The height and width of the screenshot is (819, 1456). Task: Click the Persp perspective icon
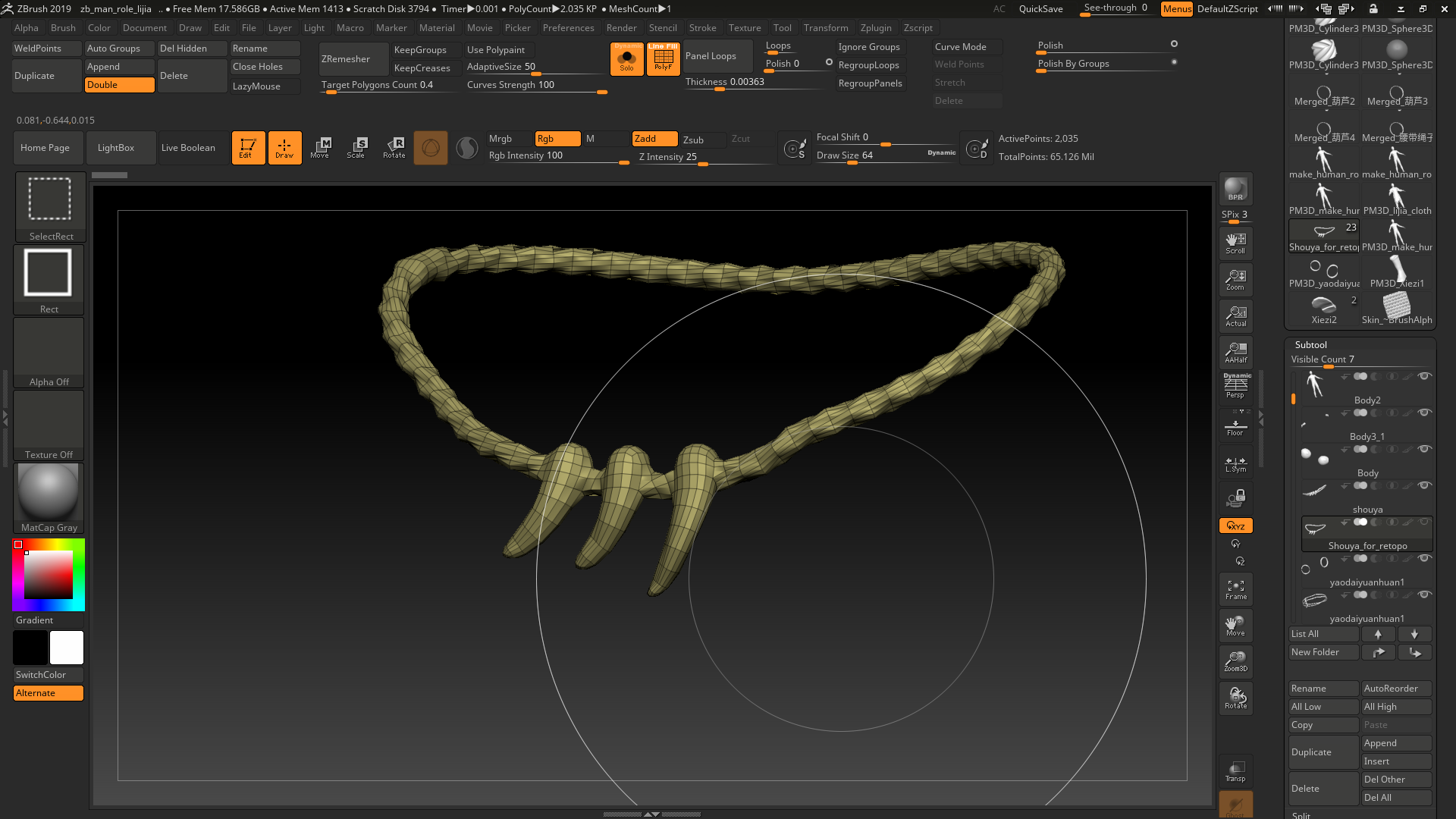click(x=1235, y=386)
